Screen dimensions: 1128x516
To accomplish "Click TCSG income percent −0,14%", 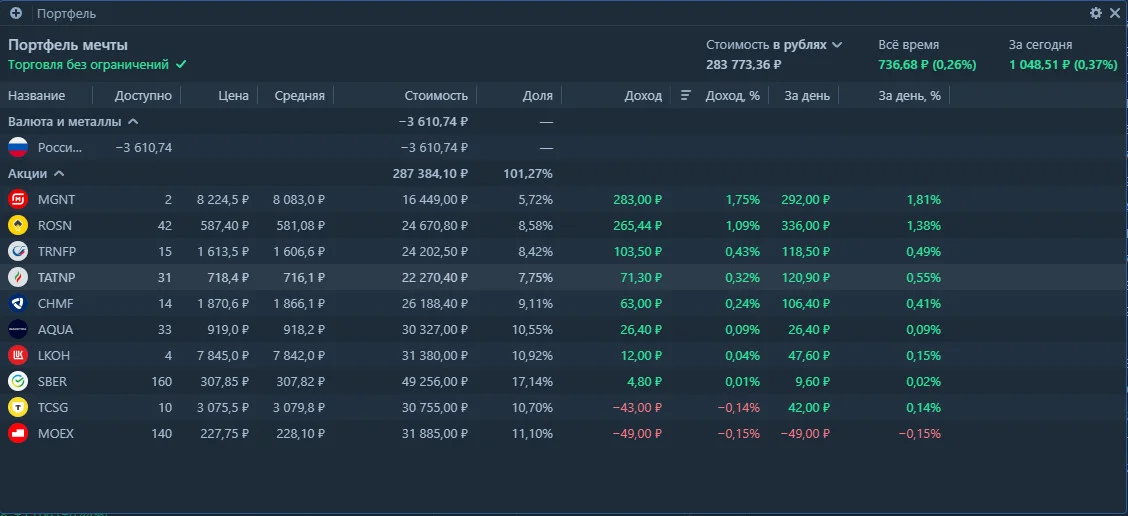I will click(739, 407).
